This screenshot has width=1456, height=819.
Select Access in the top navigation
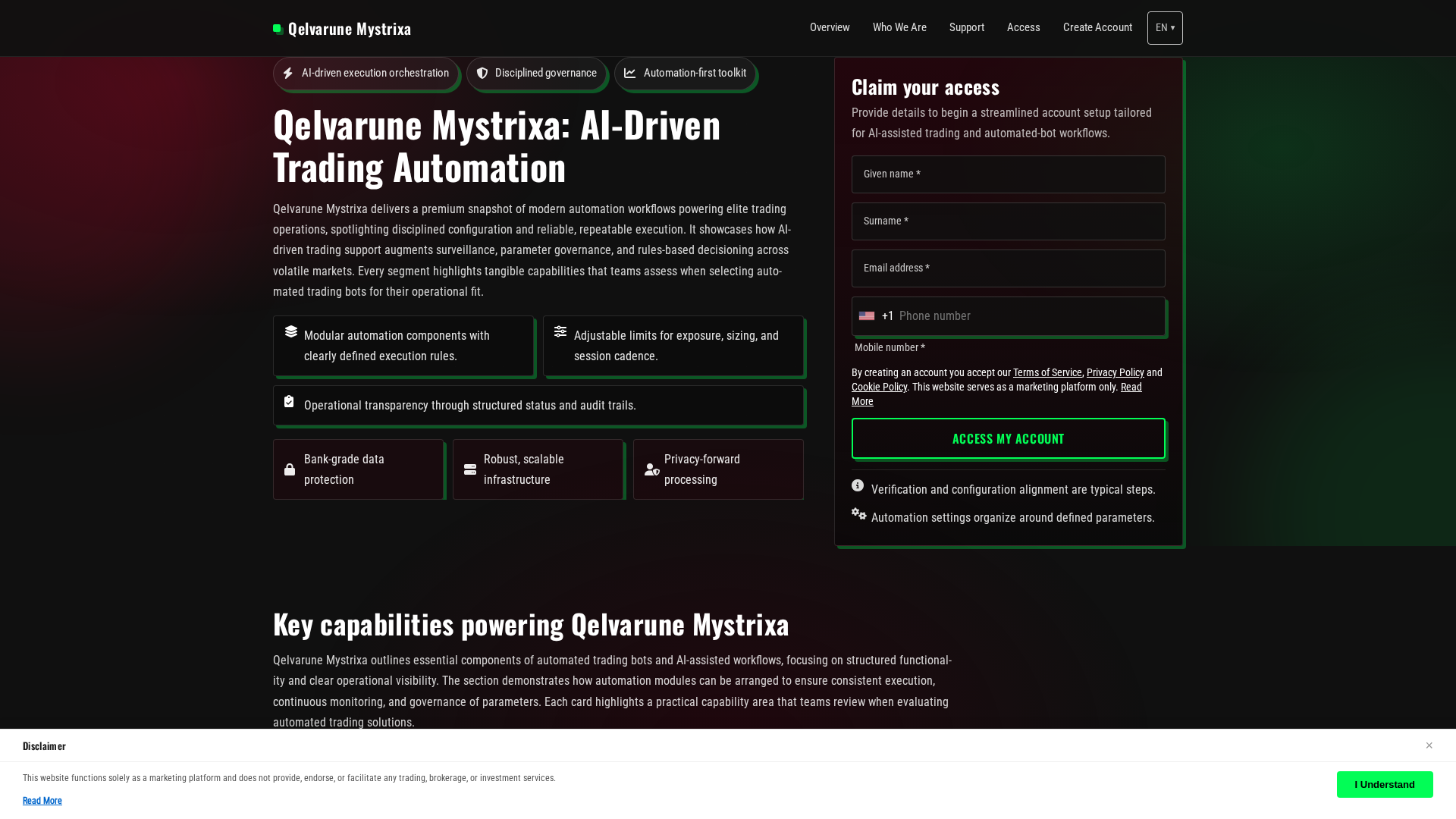[1024, 27]
